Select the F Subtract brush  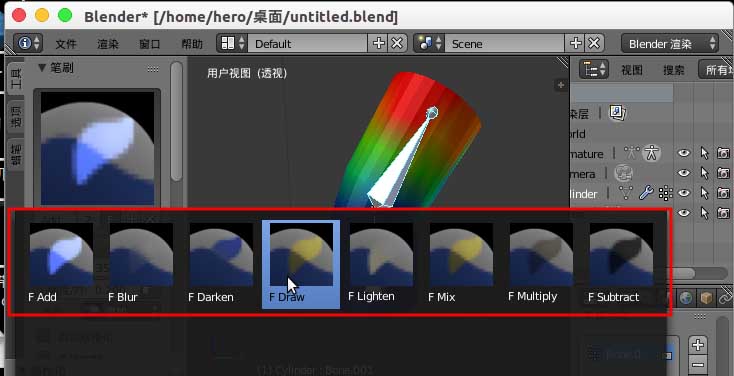[x=621, y=264]
